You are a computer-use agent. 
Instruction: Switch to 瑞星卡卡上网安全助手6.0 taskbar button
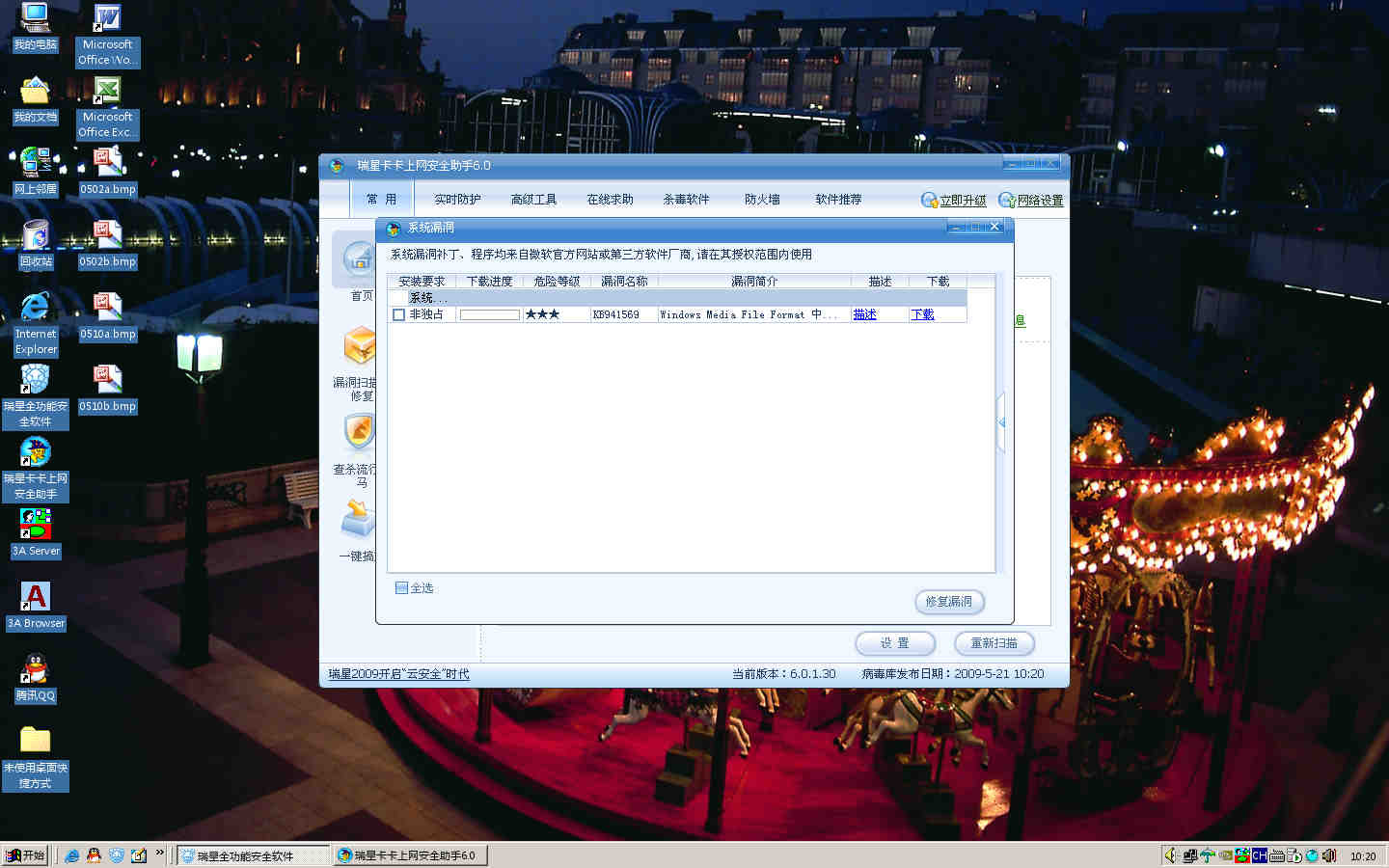point(411,855)
